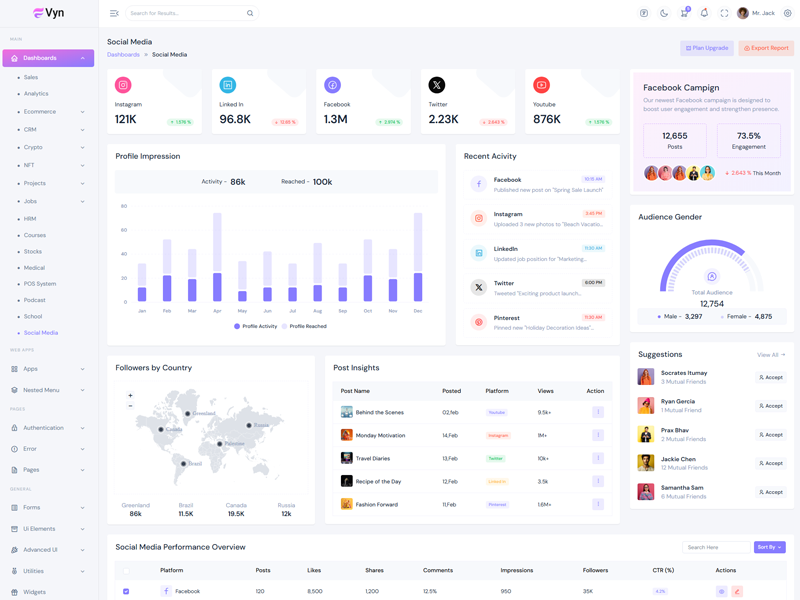Toggle the select-all checkbox in table header
This screenshot has height=600, width=800.
click(x=126, y=570)
